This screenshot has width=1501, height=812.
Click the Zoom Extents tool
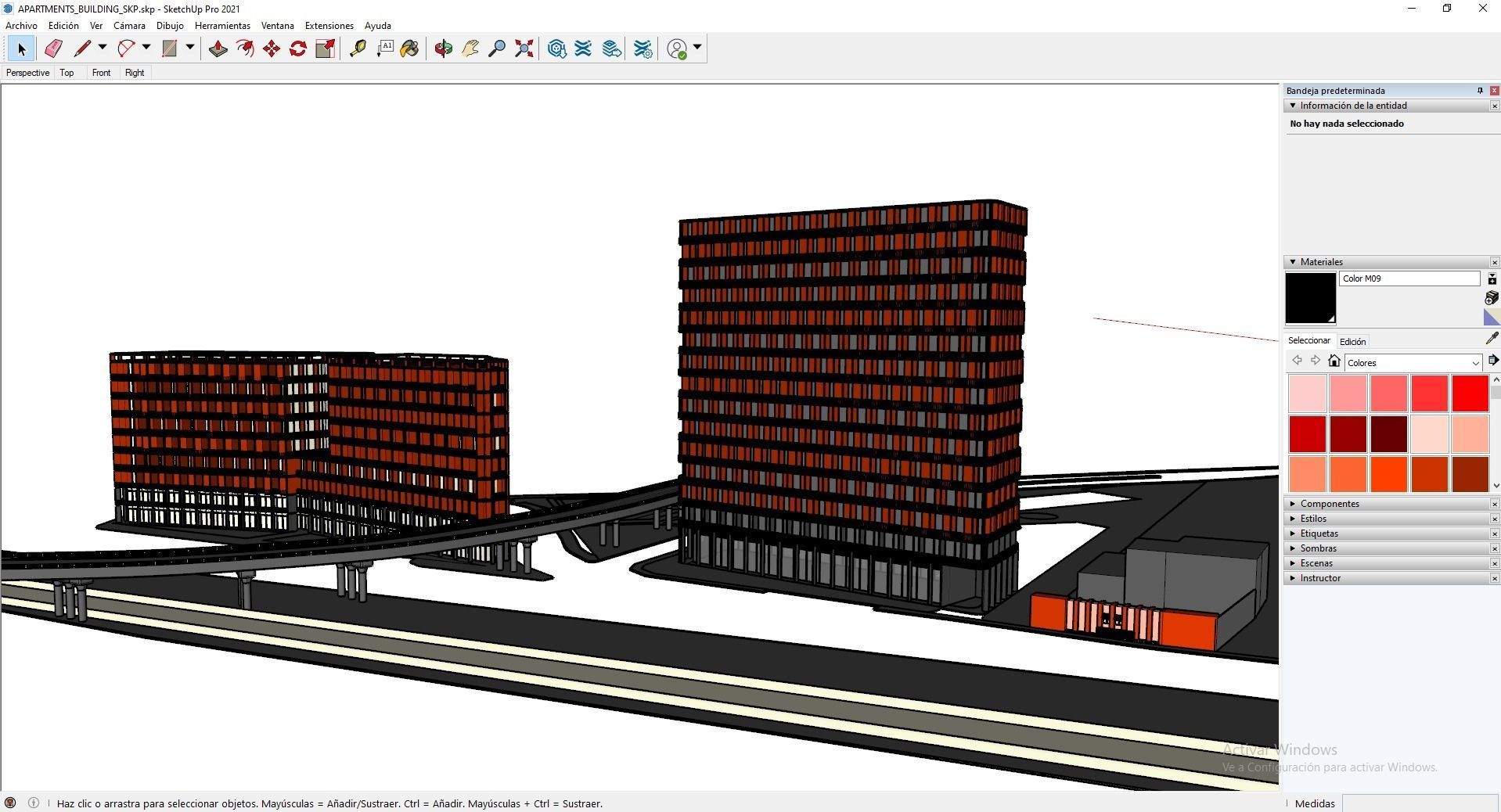click(x=524, y=49)
